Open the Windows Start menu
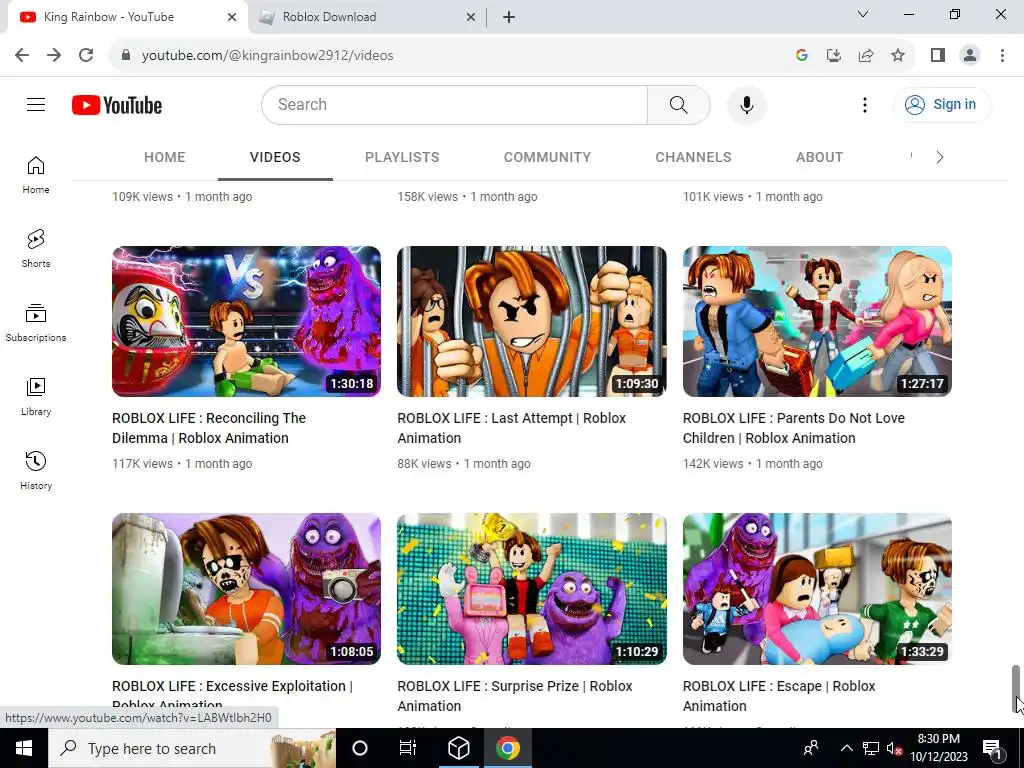Screen dimensions: 1024x768 24,748
